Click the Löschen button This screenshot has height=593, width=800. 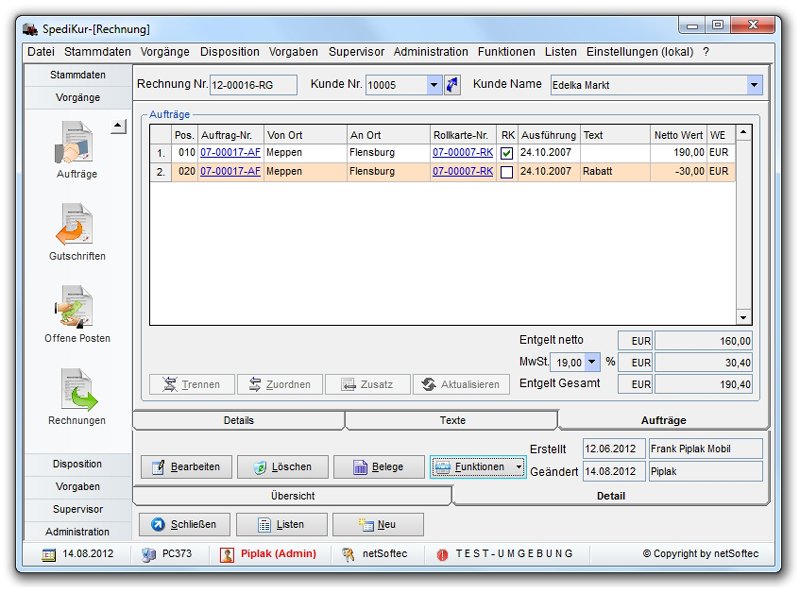(x=283, y=467)
